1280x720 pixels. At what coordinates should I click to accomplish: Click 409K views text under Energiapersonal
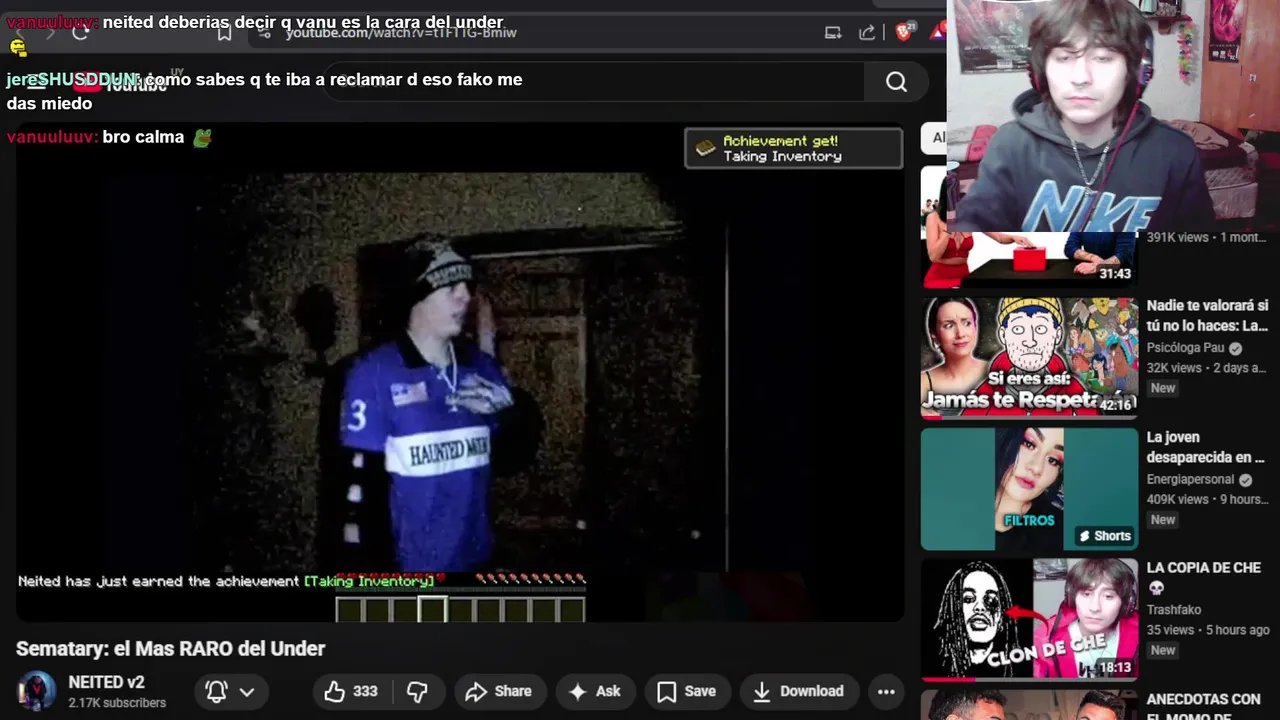[1177, 499]
